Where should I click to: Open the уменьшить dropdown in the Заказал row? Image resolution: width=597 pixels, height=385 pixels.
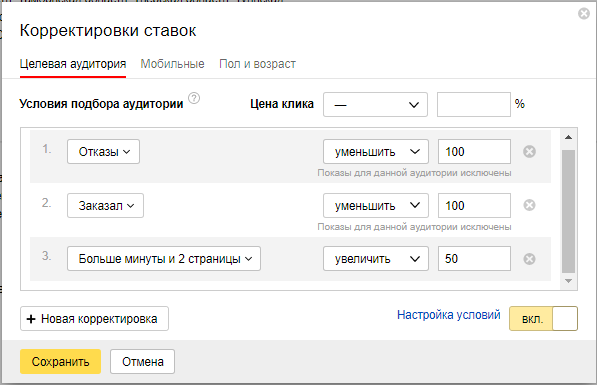[x=376, y=206]
